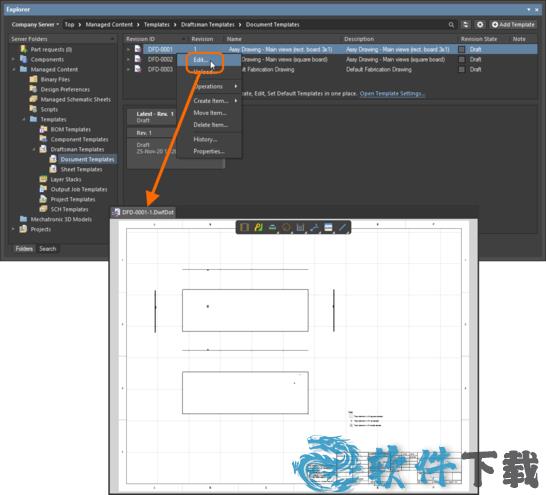This screenshot has width=546, height=495.
Task: Select the line drawing tool in toolbar
Action: pyautogui.click(x=342, y=228)
